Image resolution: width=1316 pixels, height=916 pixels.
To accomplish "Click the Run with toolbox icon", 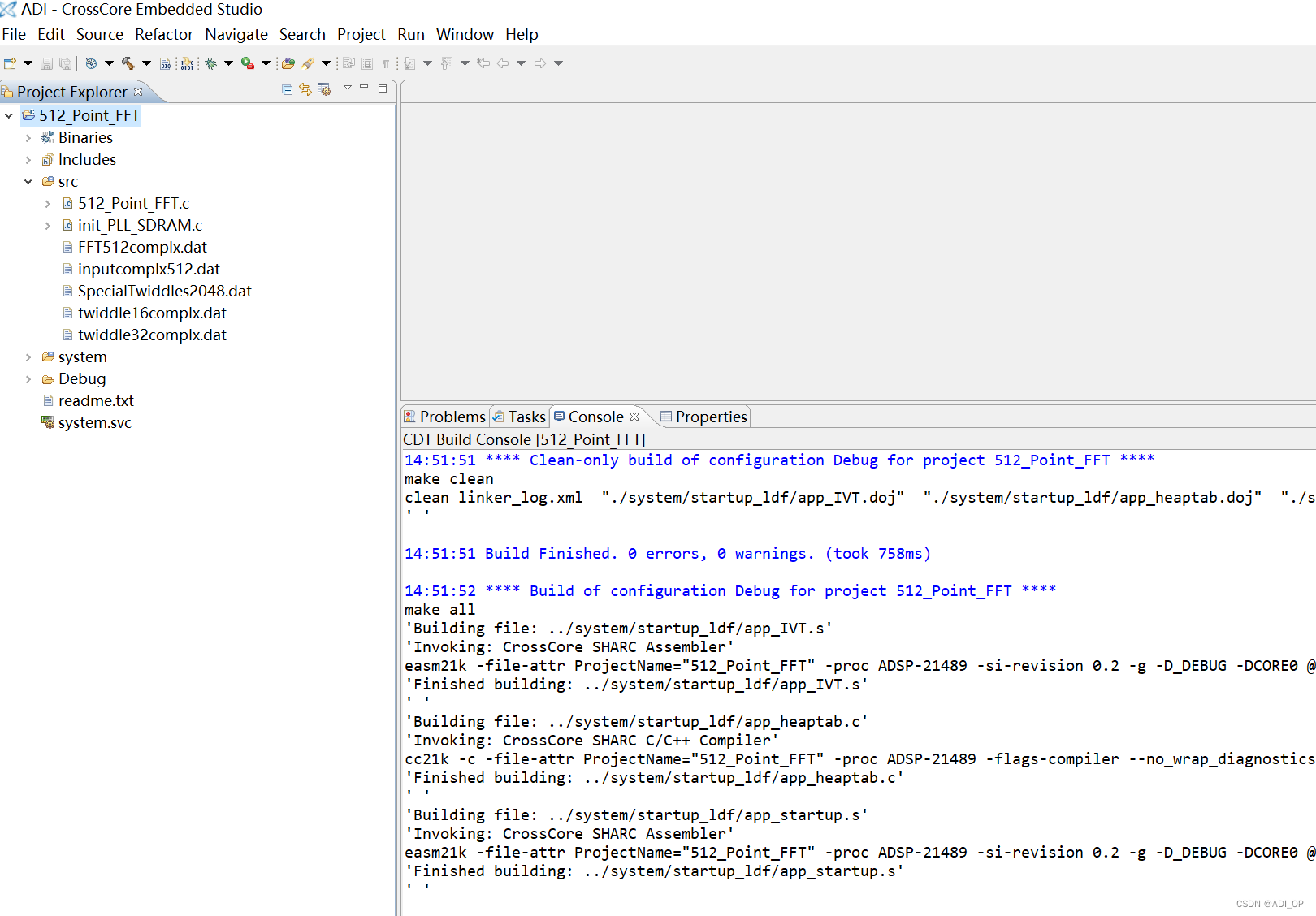I will [248, 63].
